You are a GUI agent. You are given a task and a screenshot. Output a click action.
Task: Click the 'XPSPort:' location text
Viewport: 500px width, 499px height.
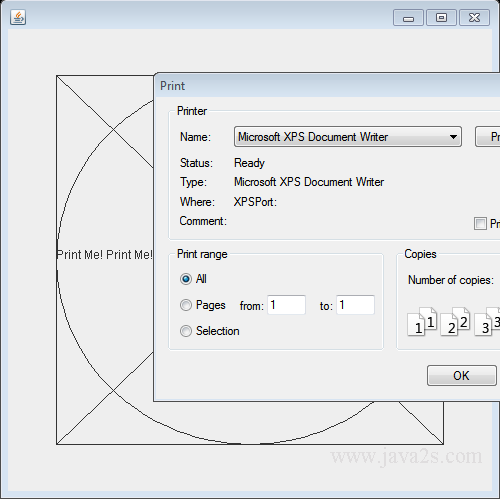255,202
